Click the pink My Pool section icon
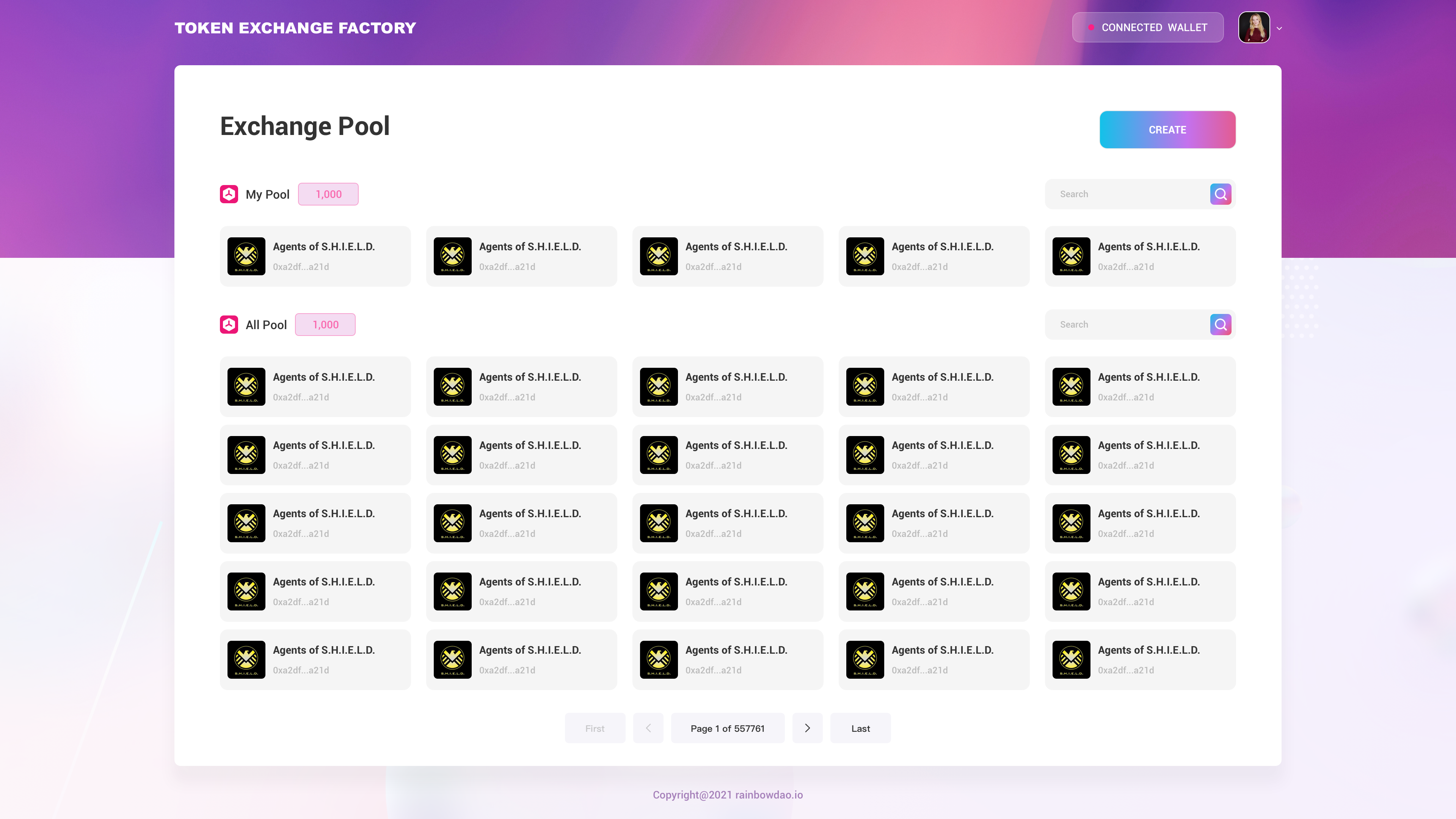The image size is (1456, 819). click(x=229, y=194)
